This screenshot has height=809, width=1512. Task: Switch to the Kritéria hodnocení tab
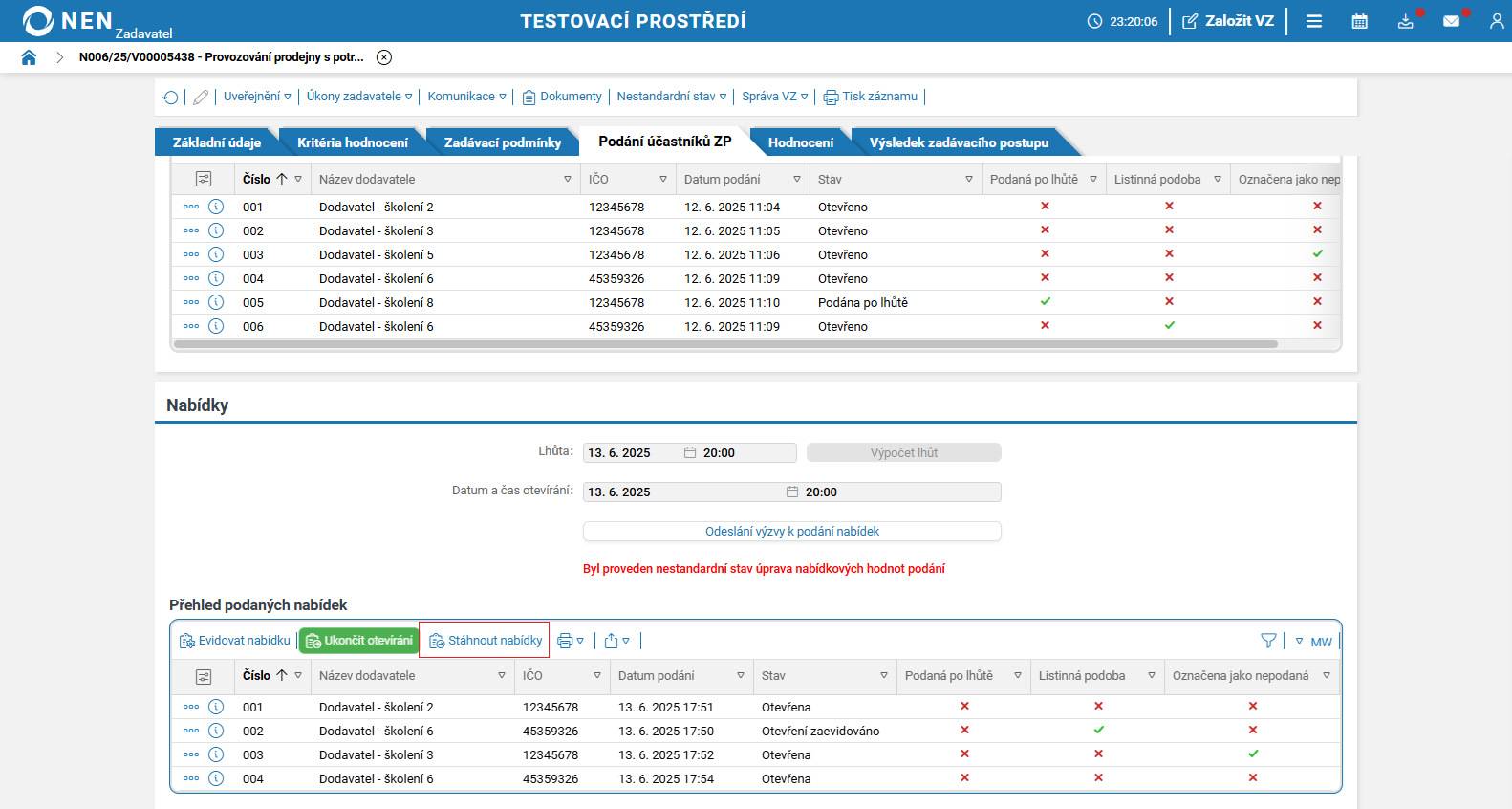coord(352,142)
